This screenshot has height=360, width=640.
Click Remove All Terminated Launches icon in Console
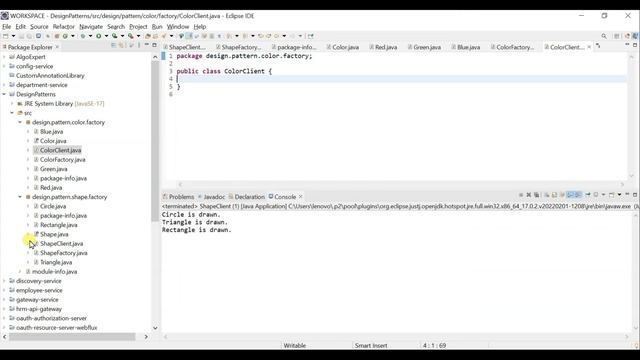[537, 195]
